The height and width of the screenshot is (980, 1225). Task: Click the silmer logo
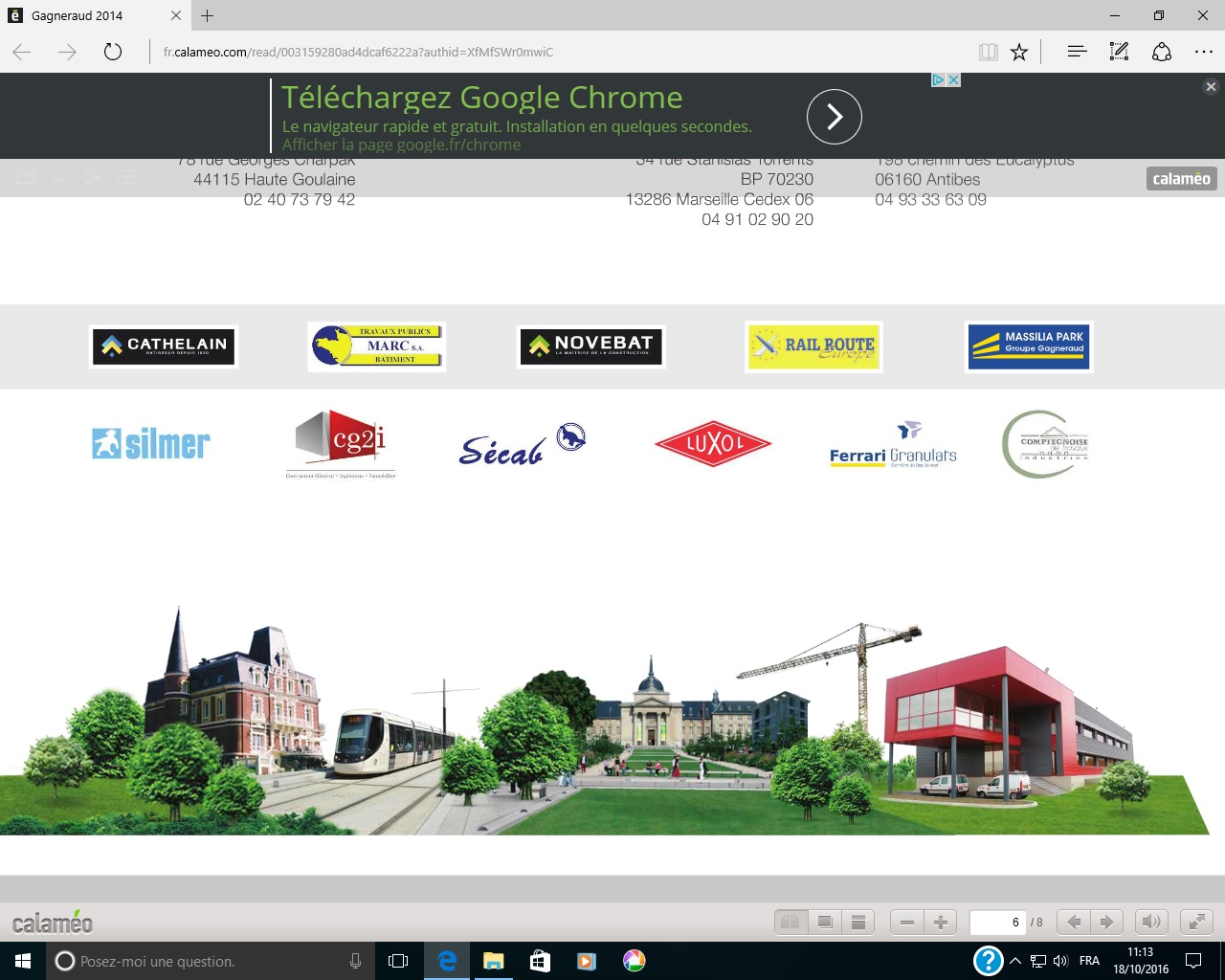tap(151, 443)
